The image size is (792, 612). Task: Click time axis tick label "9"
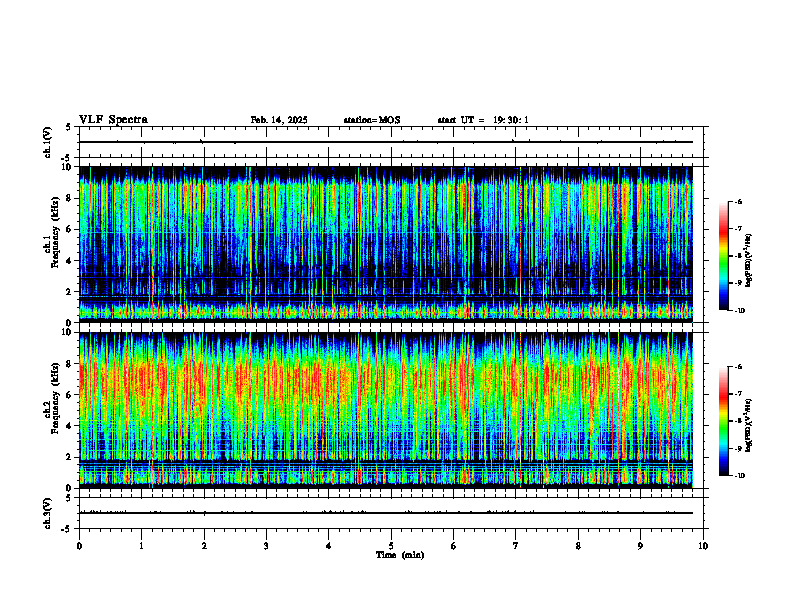(x=640, y=546)
